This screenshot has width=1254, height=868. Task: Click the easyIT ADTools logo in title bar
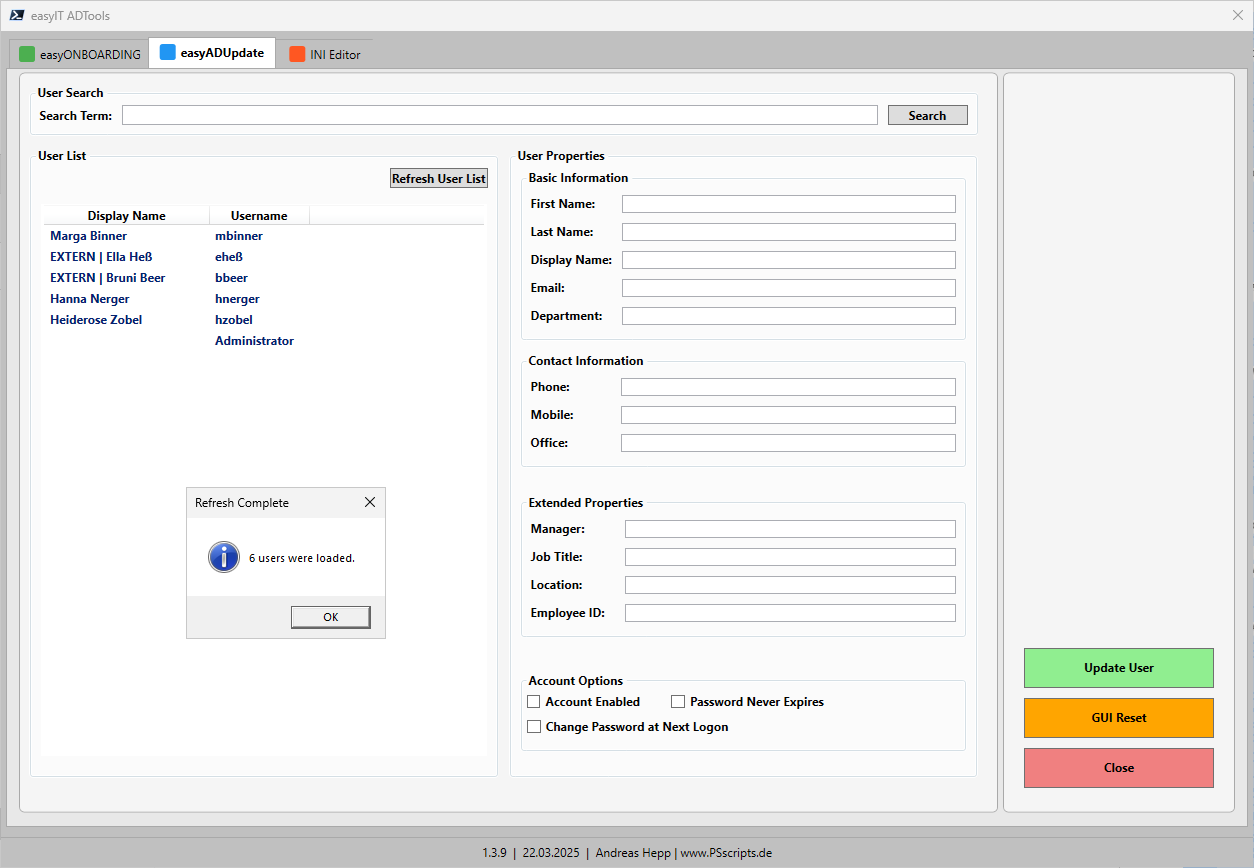click(18, 14)
